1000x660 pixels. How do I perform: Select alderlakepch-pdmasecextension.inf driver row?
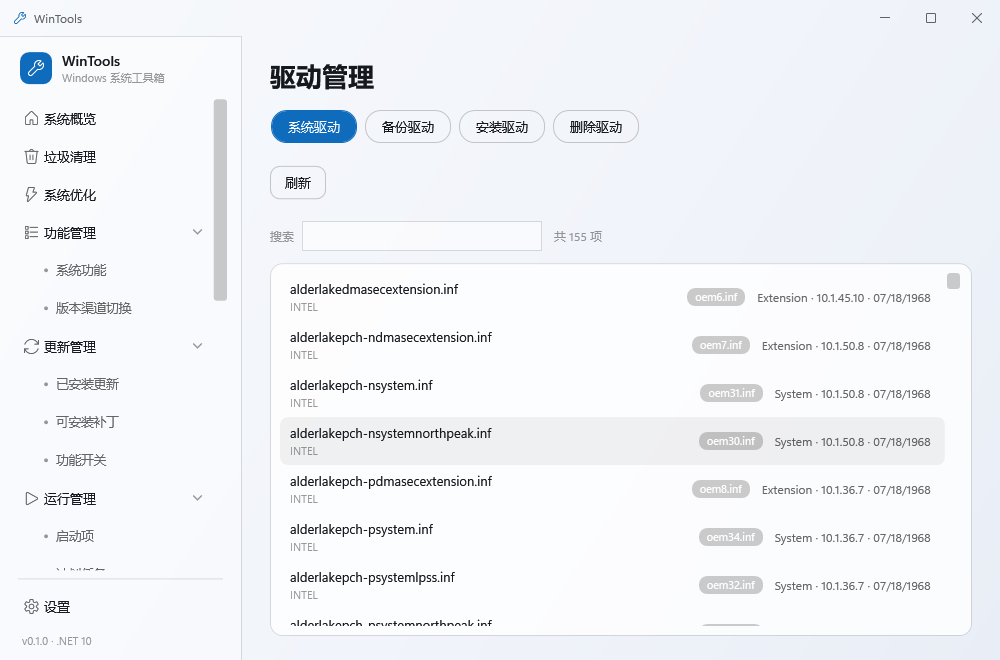click(x=612, y=490)
